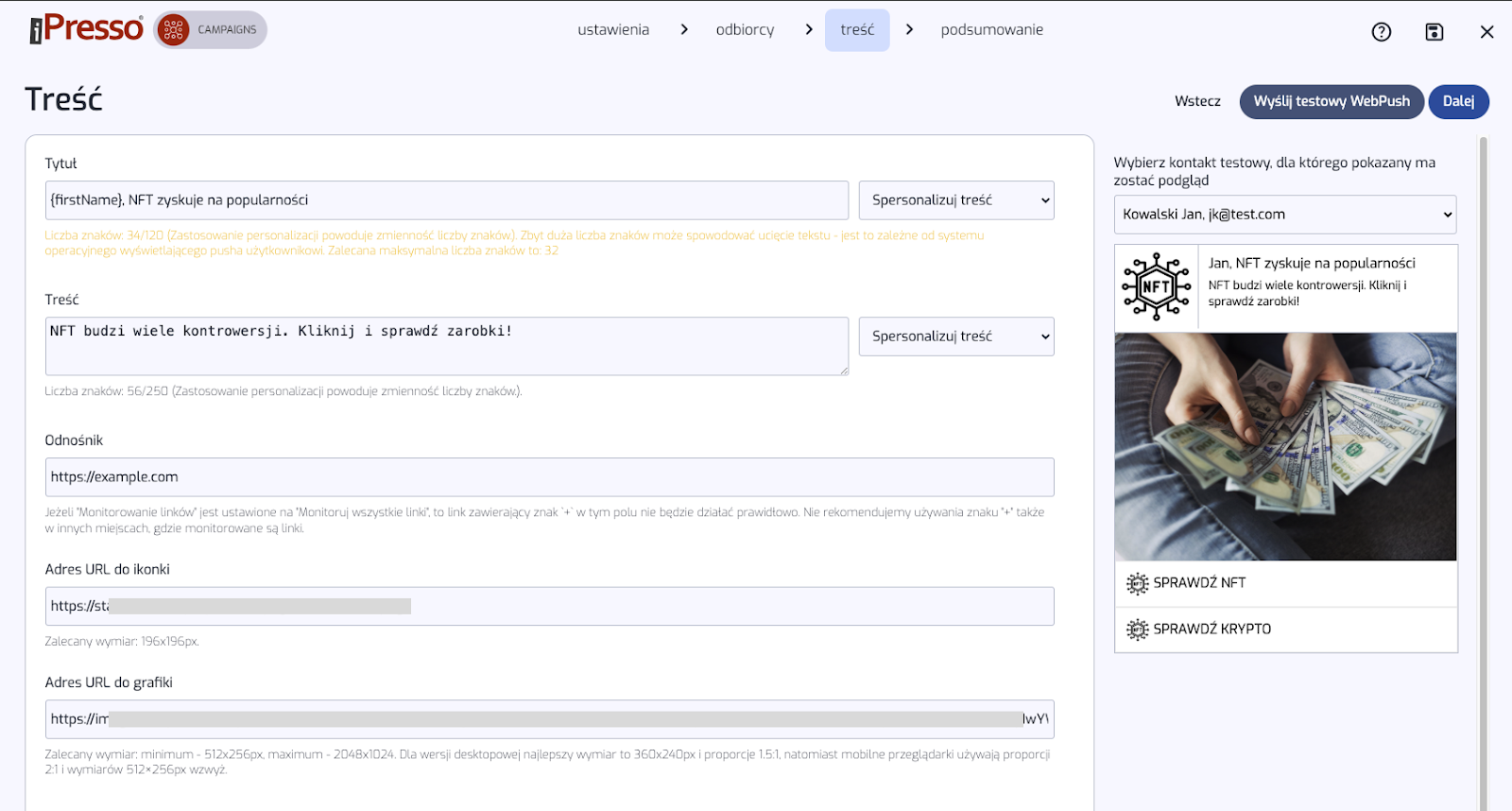The height and width of the screenshot is (811, 1512).
Task: Click the iPresso logo
Action: tap(87, 29)
